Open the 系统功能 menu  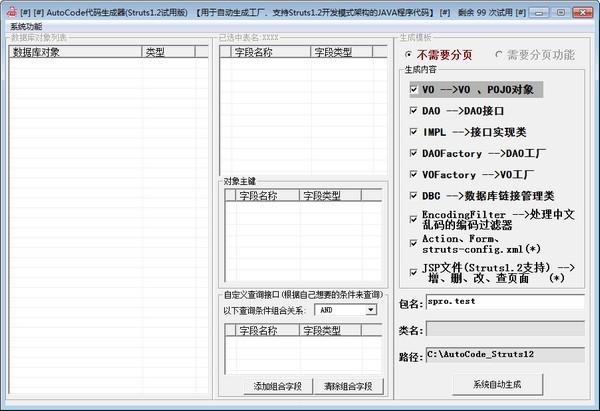tap(26, 26)
